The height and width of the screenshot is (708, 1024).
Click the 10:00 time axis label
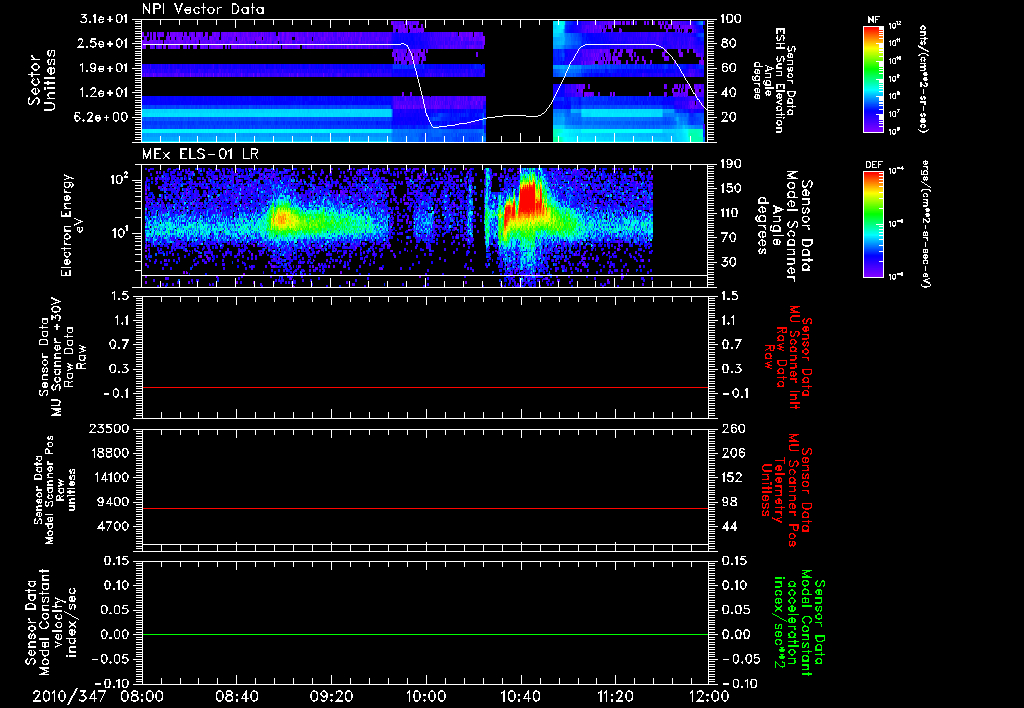click(426, 695)
